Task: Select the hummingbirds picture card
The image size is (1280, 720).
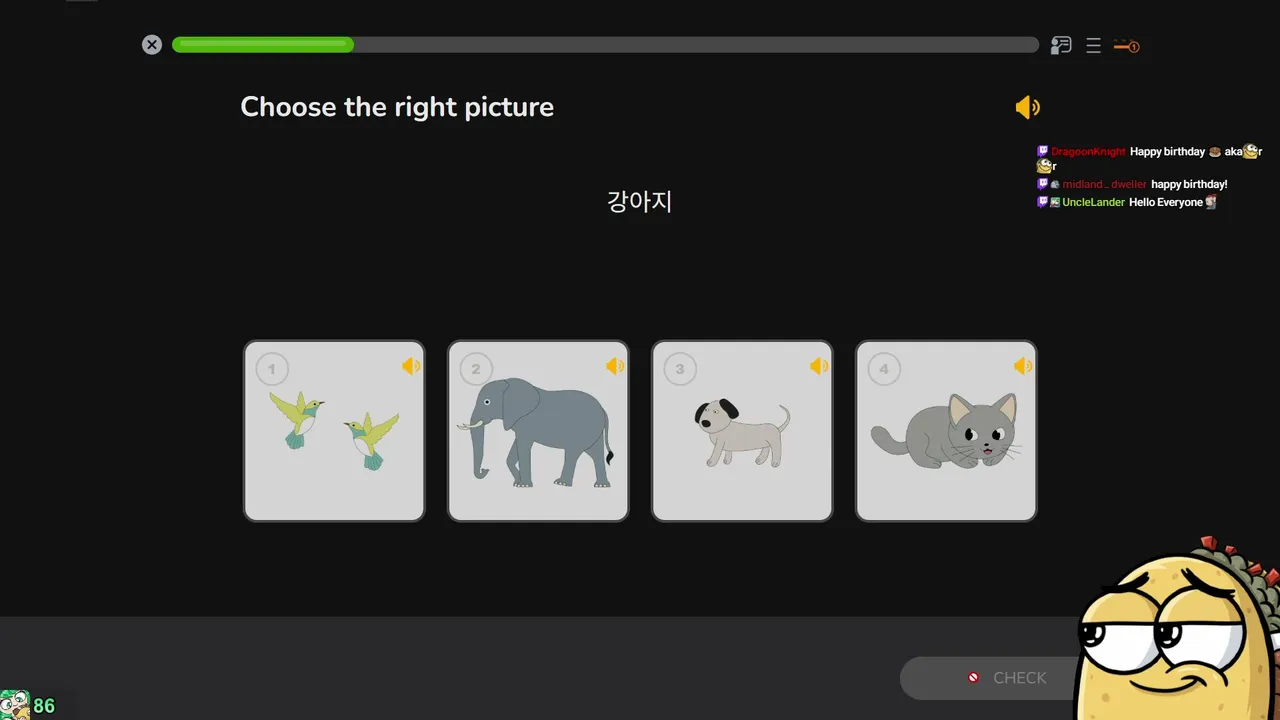Action: tap(334, 431)
